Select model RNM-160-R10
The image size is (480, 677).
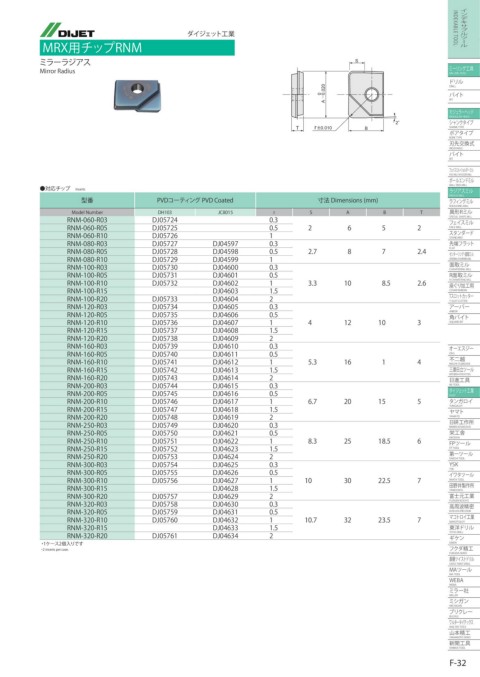click(87, 362)
